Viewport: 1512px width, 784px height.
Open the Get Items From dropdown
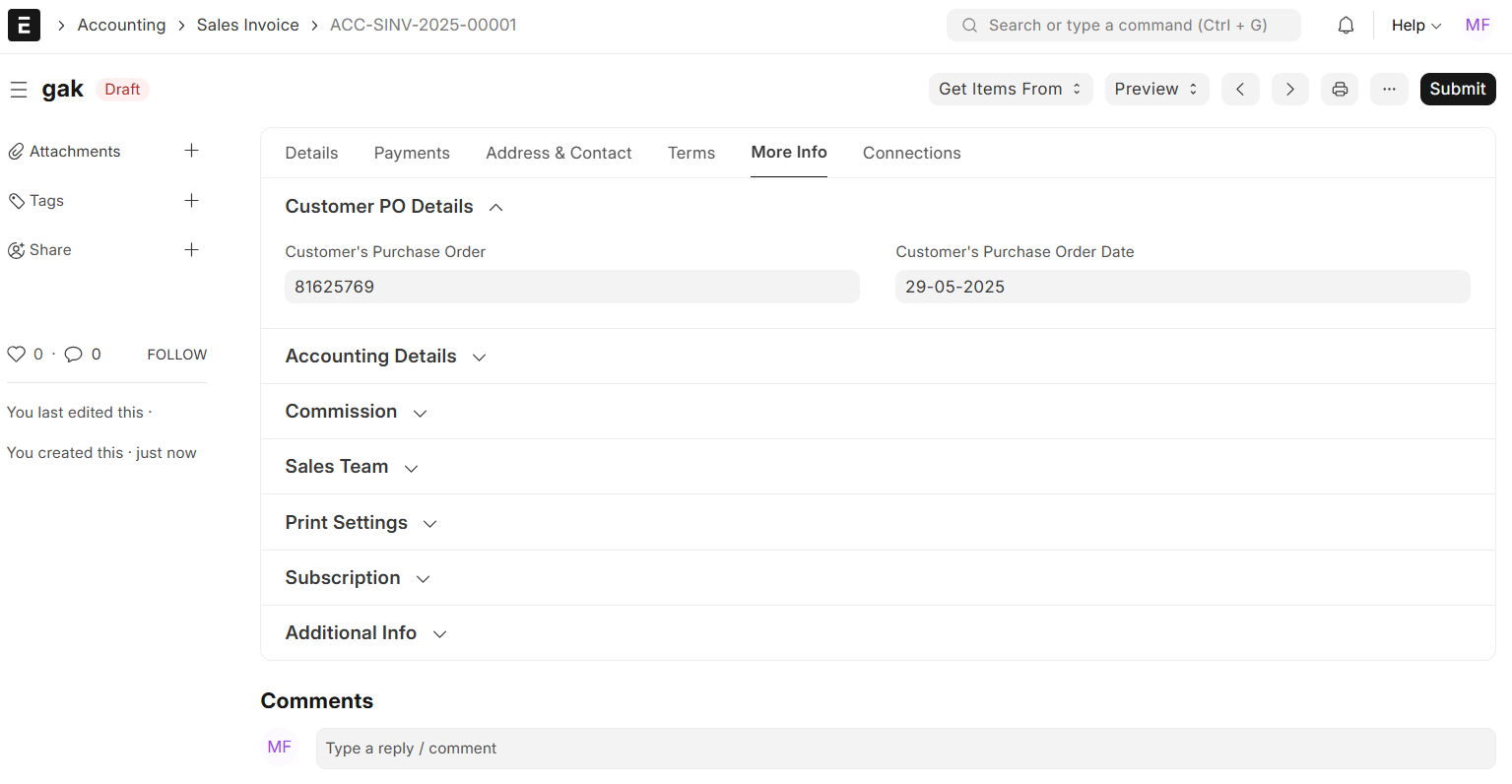point(1010,89)
